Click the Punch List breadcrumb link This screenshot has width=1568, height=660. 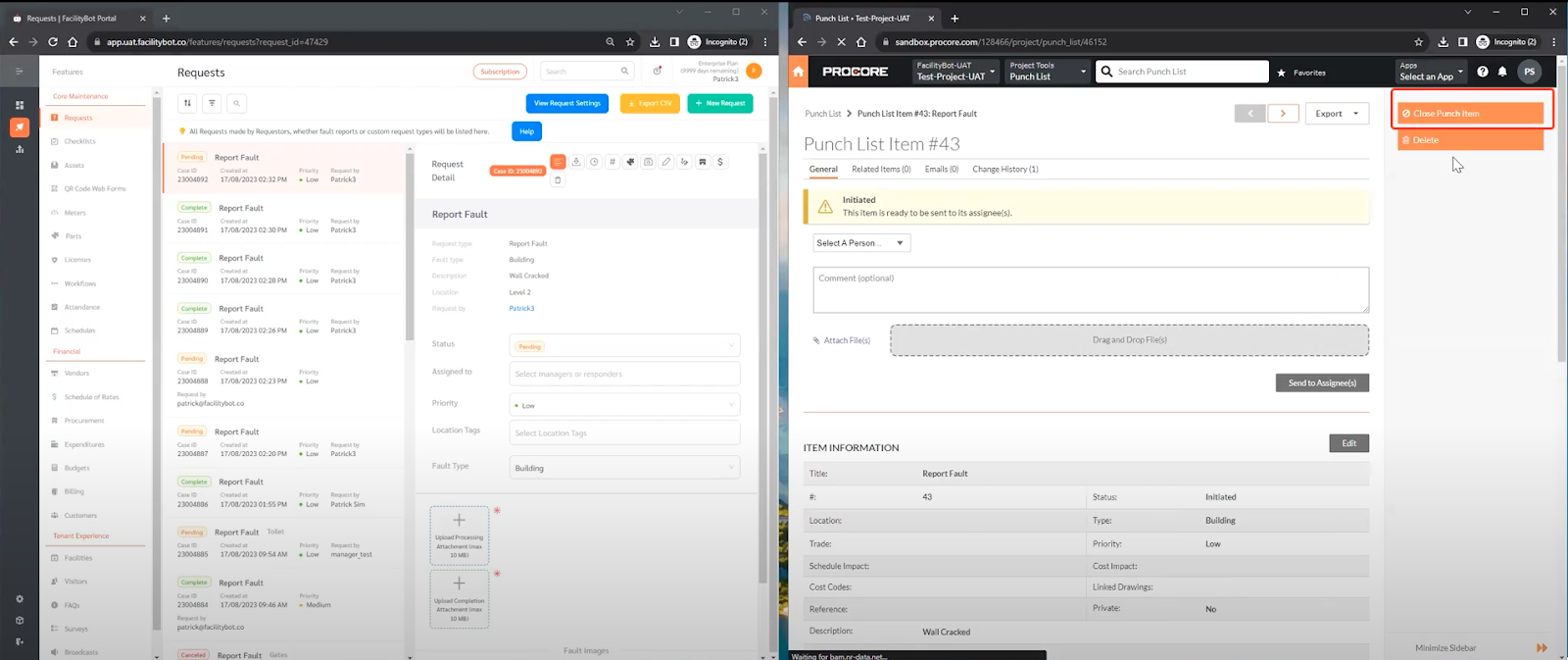point(823,114)
